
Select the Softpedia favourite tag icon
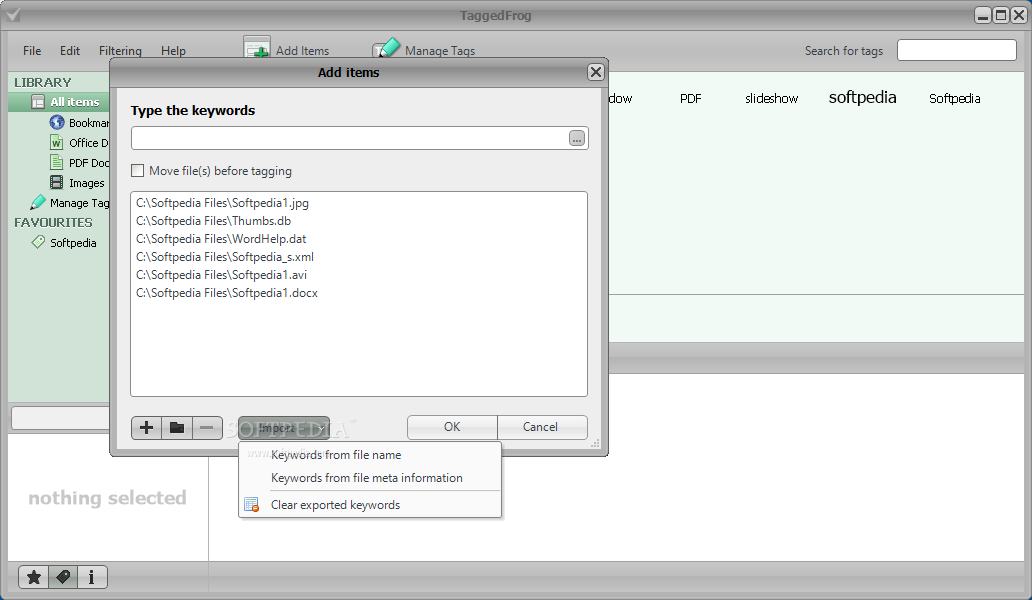38,242
